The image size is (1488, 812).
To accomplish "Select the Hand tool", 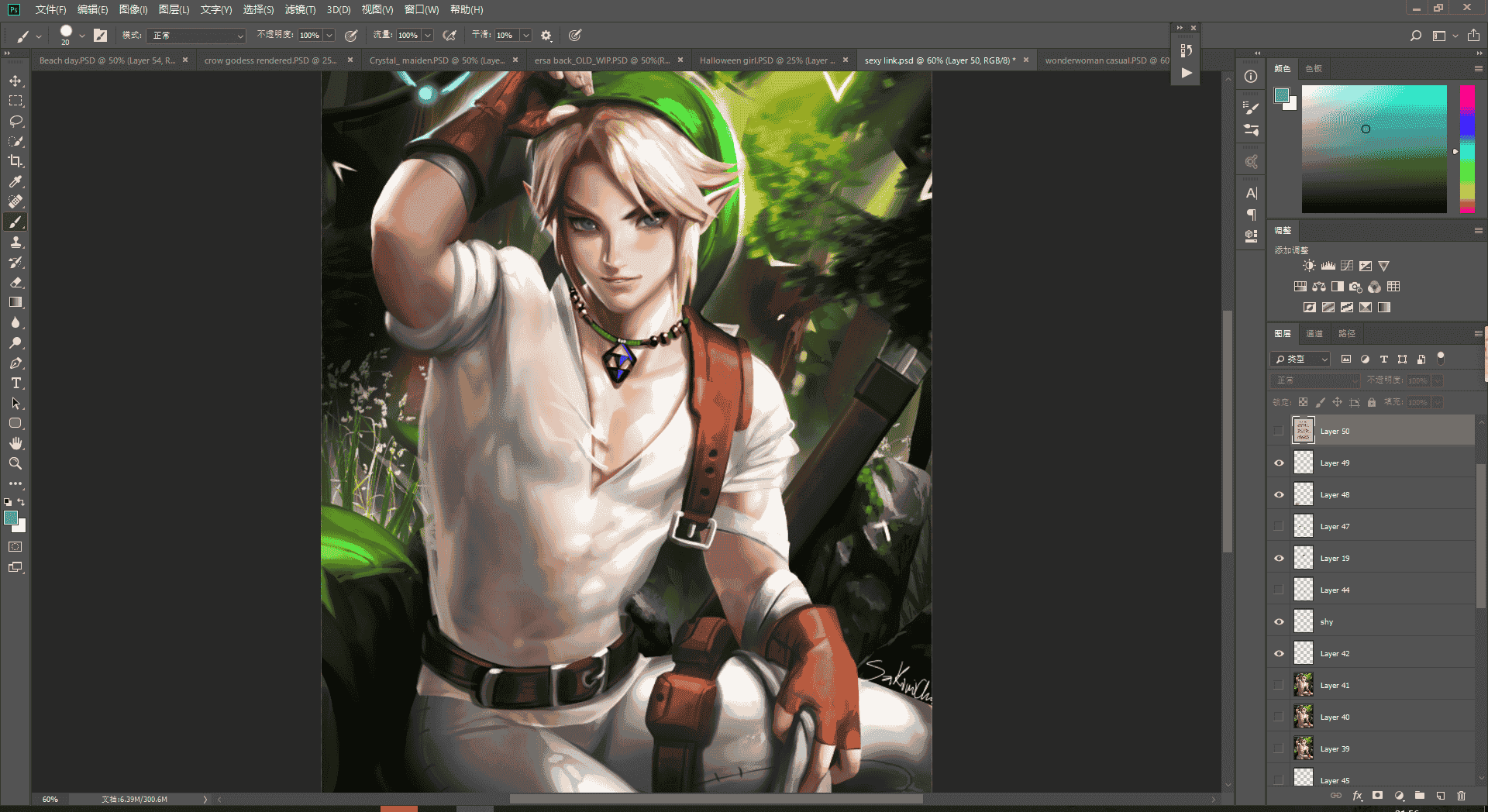I will (15, 443).
